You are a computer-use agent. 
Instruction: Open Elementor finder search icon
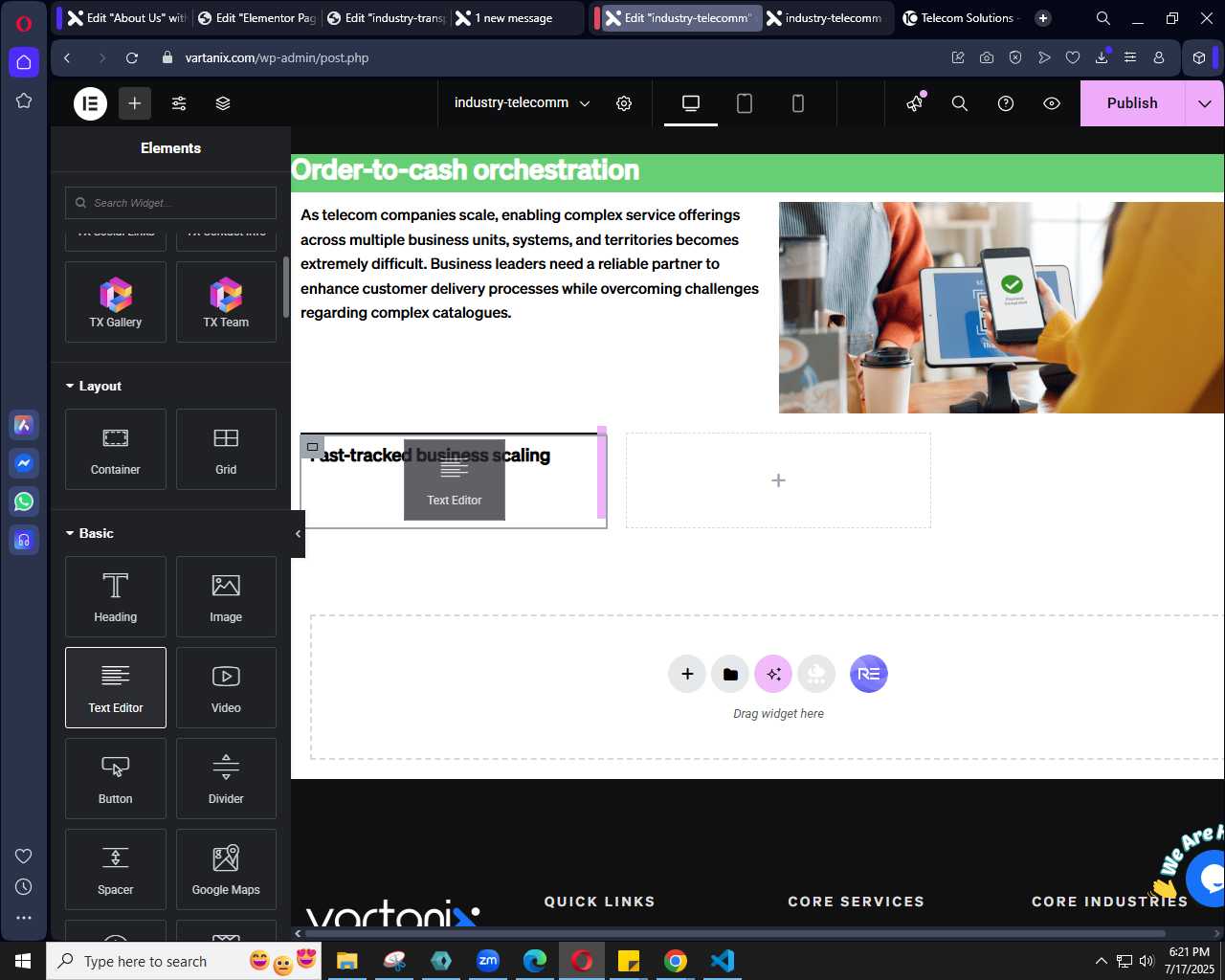(960, 103)
